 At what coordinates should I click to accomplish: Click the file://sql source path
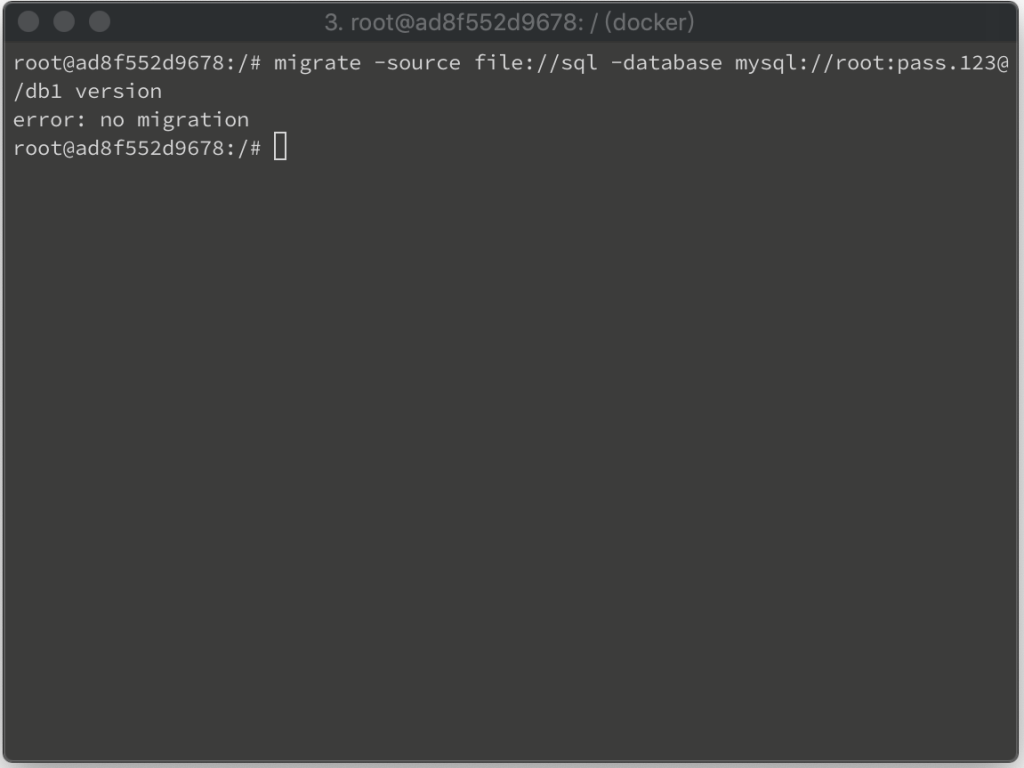click(536, 64)
